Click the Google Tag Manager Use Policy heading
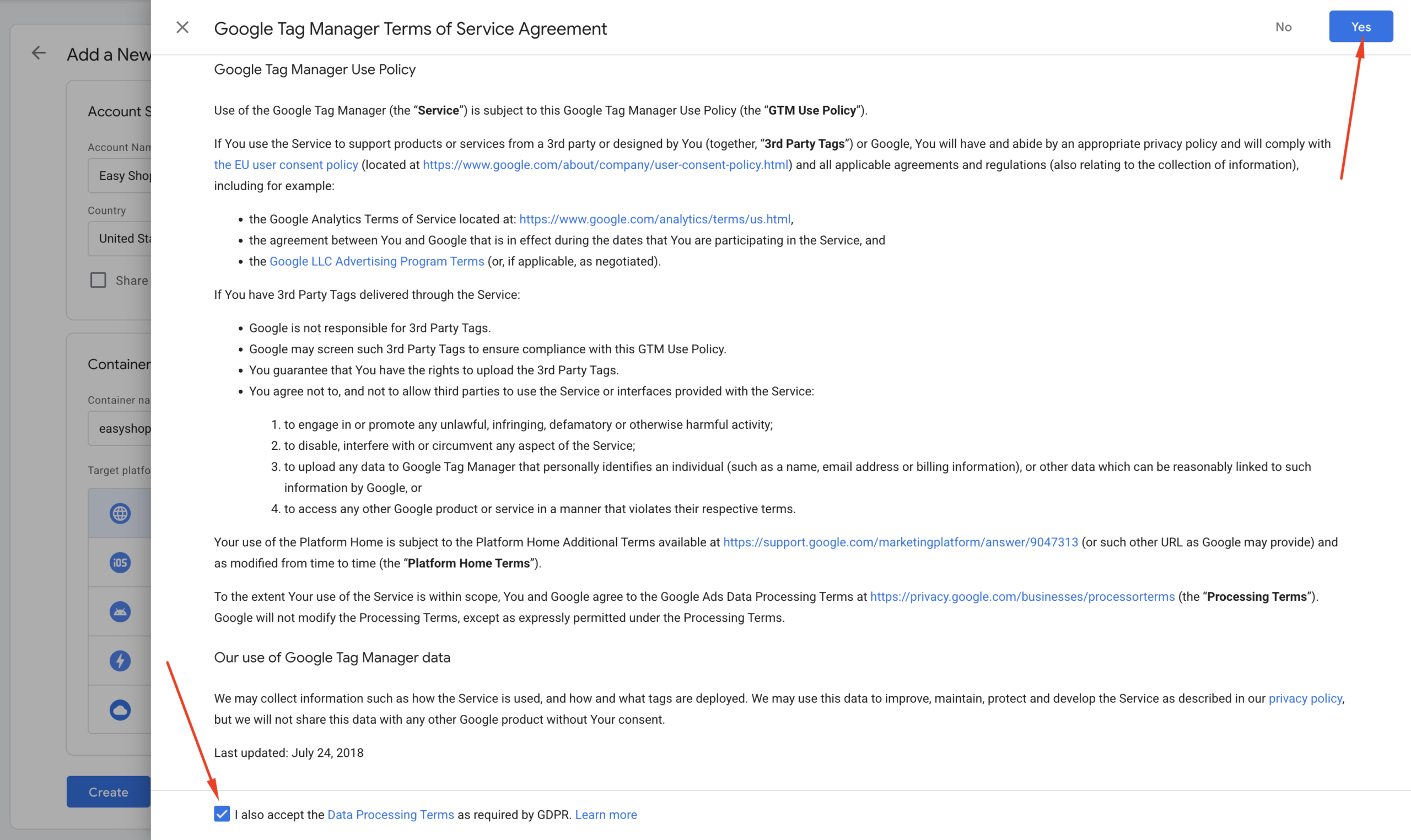 click(x=315, y=69)
